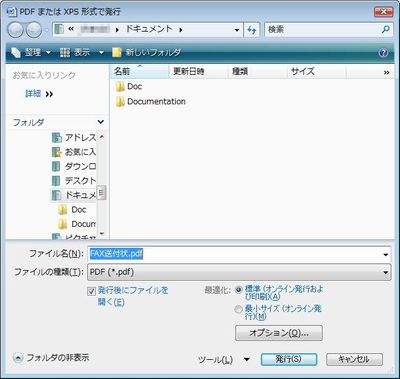Viewport: 400px width, 379px height.
Task: Click the Forward navigation arrow button
Action: [x=34, y=30]
